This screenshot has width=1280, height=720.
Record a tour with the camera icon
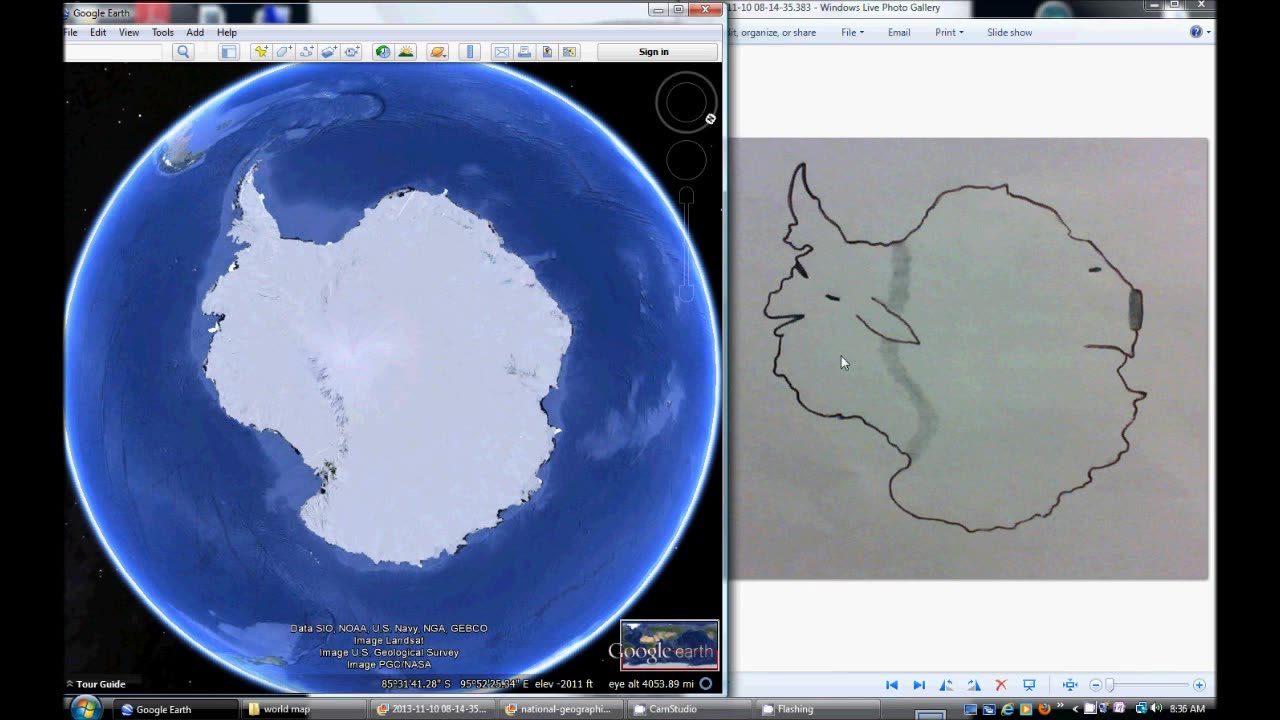coord(352,52)
